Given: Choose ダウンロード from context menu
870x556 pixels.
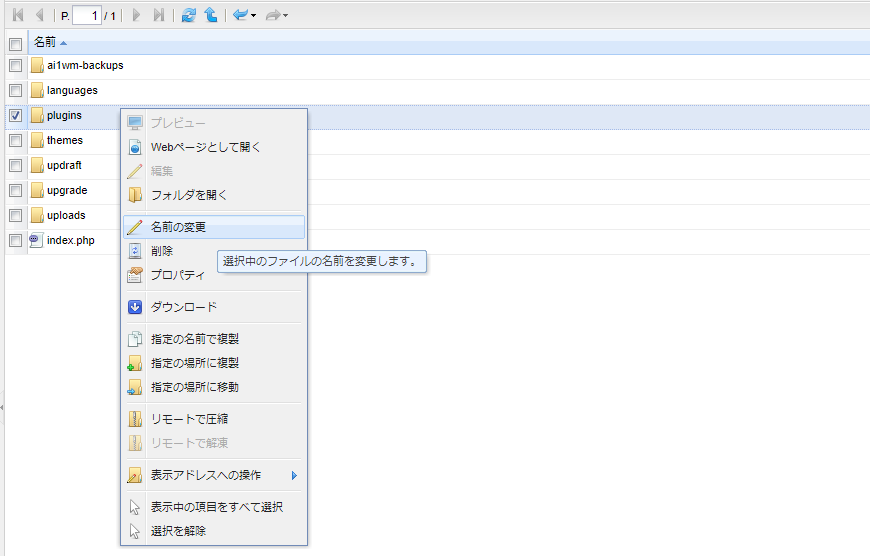Looking at the screenshot, I should click(214, 307).
